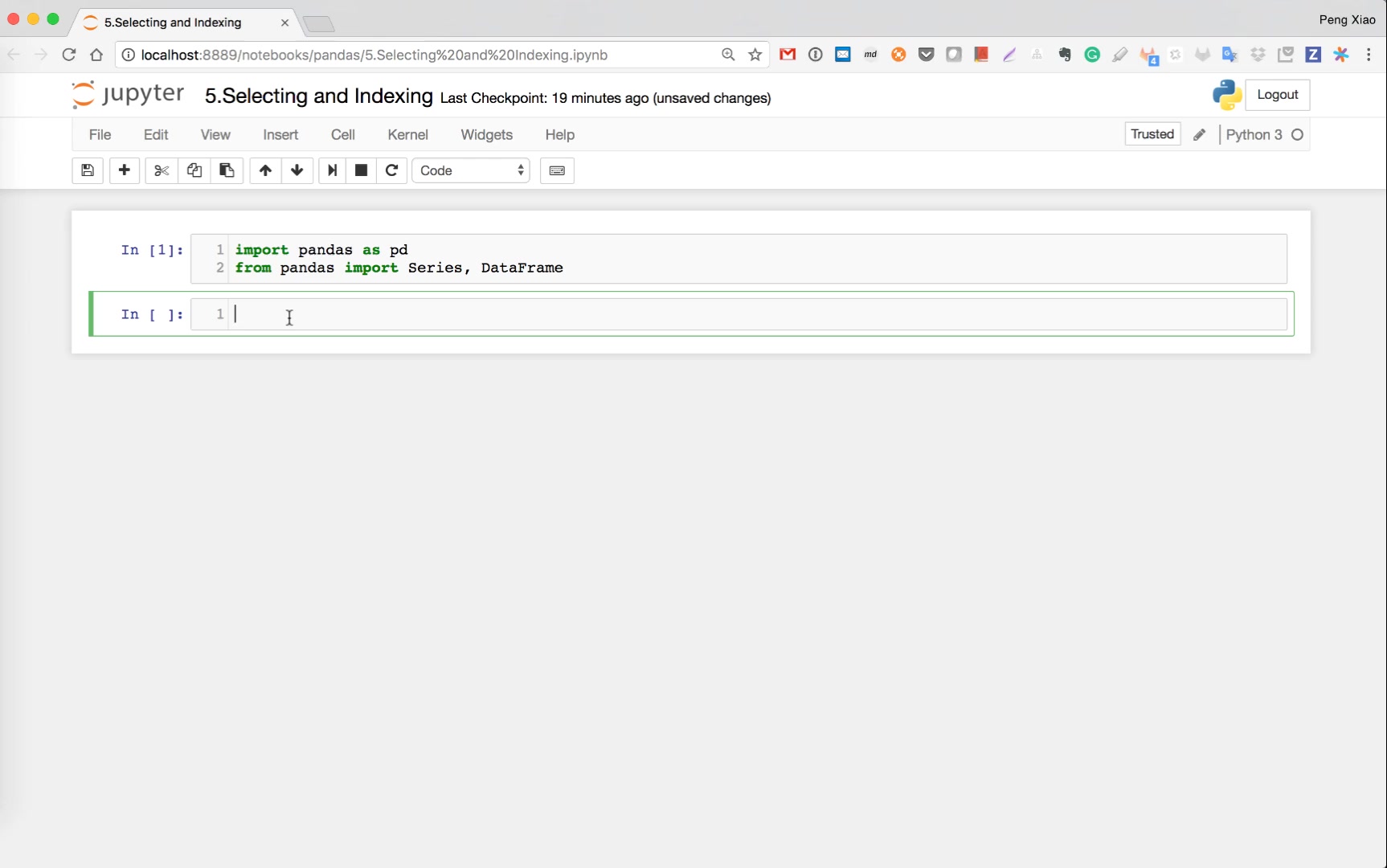Paste cells below icon

click(227, 170)
